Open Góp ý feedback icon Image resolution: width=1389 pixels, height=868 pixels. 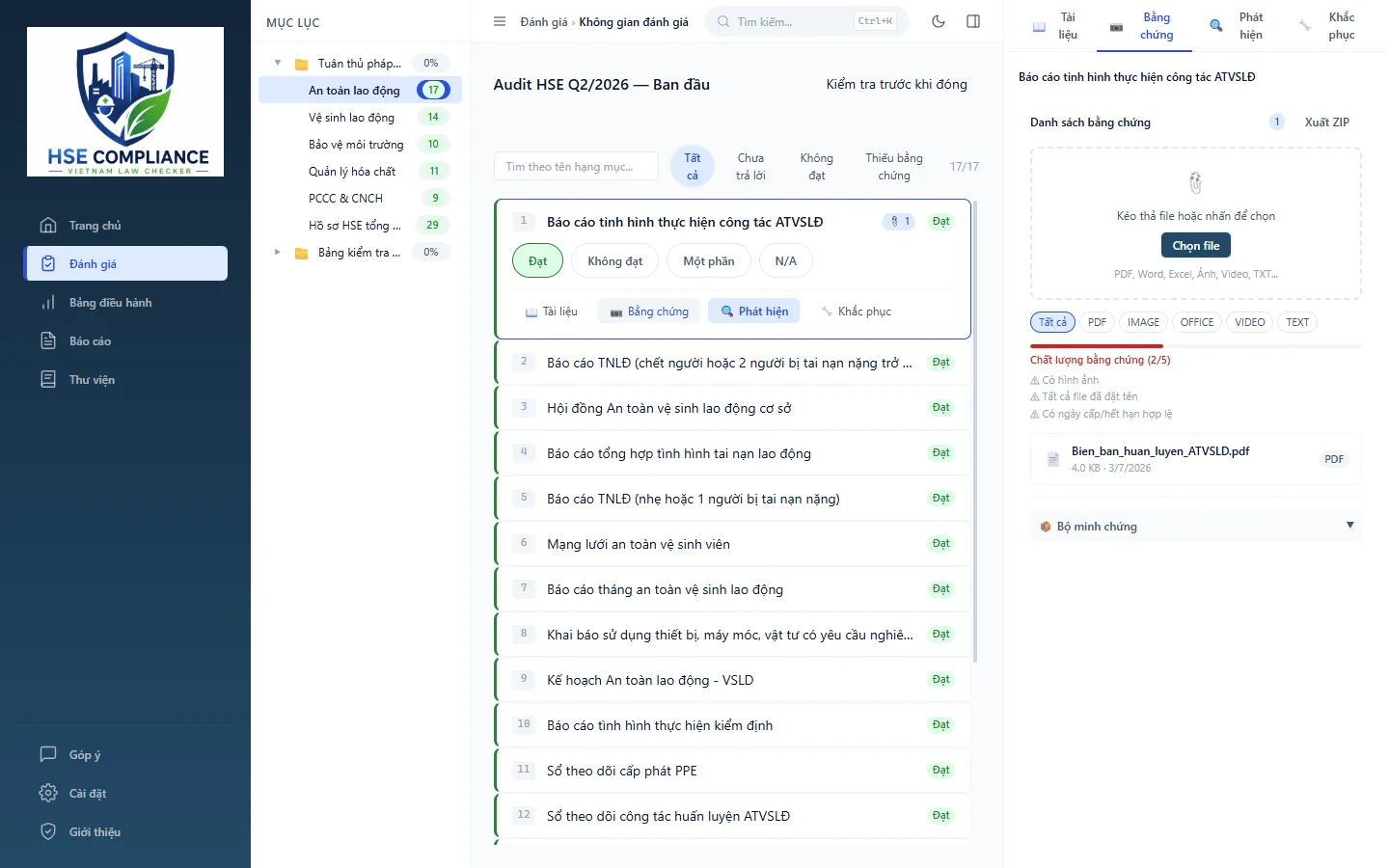(x=48, y=754)
